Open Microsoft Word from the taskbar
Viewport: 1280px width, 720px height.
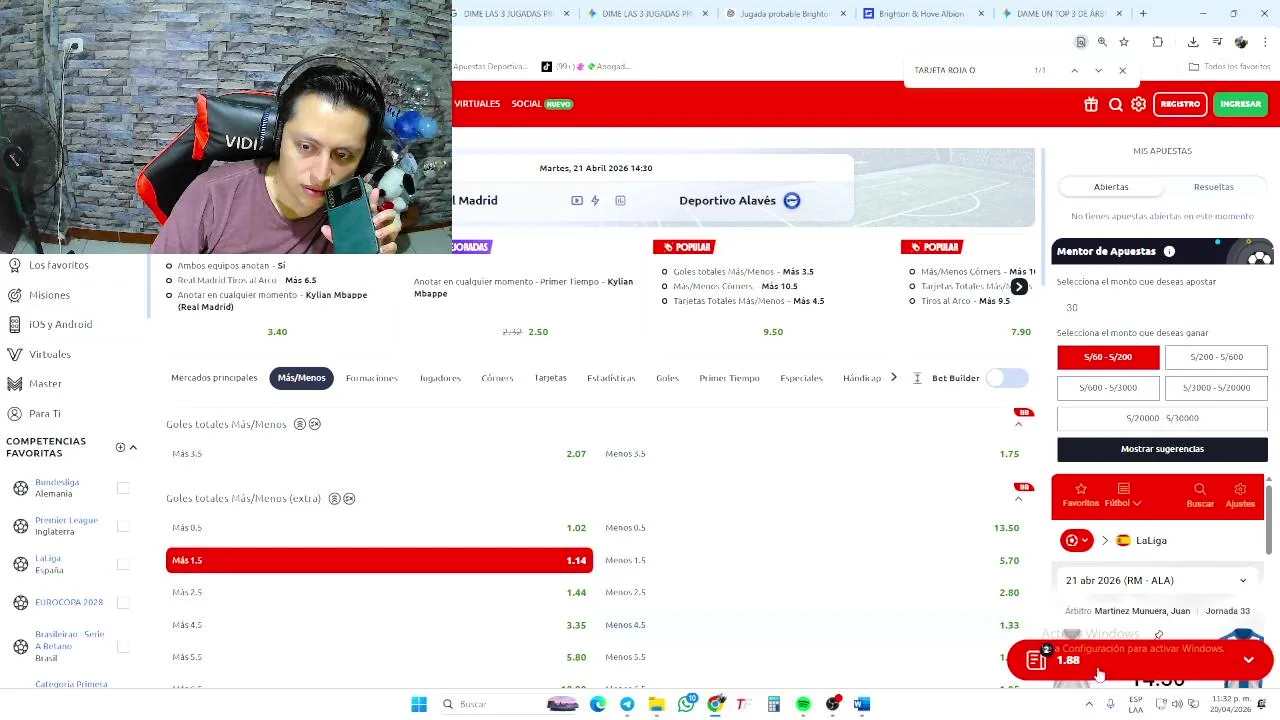point(862,704)
